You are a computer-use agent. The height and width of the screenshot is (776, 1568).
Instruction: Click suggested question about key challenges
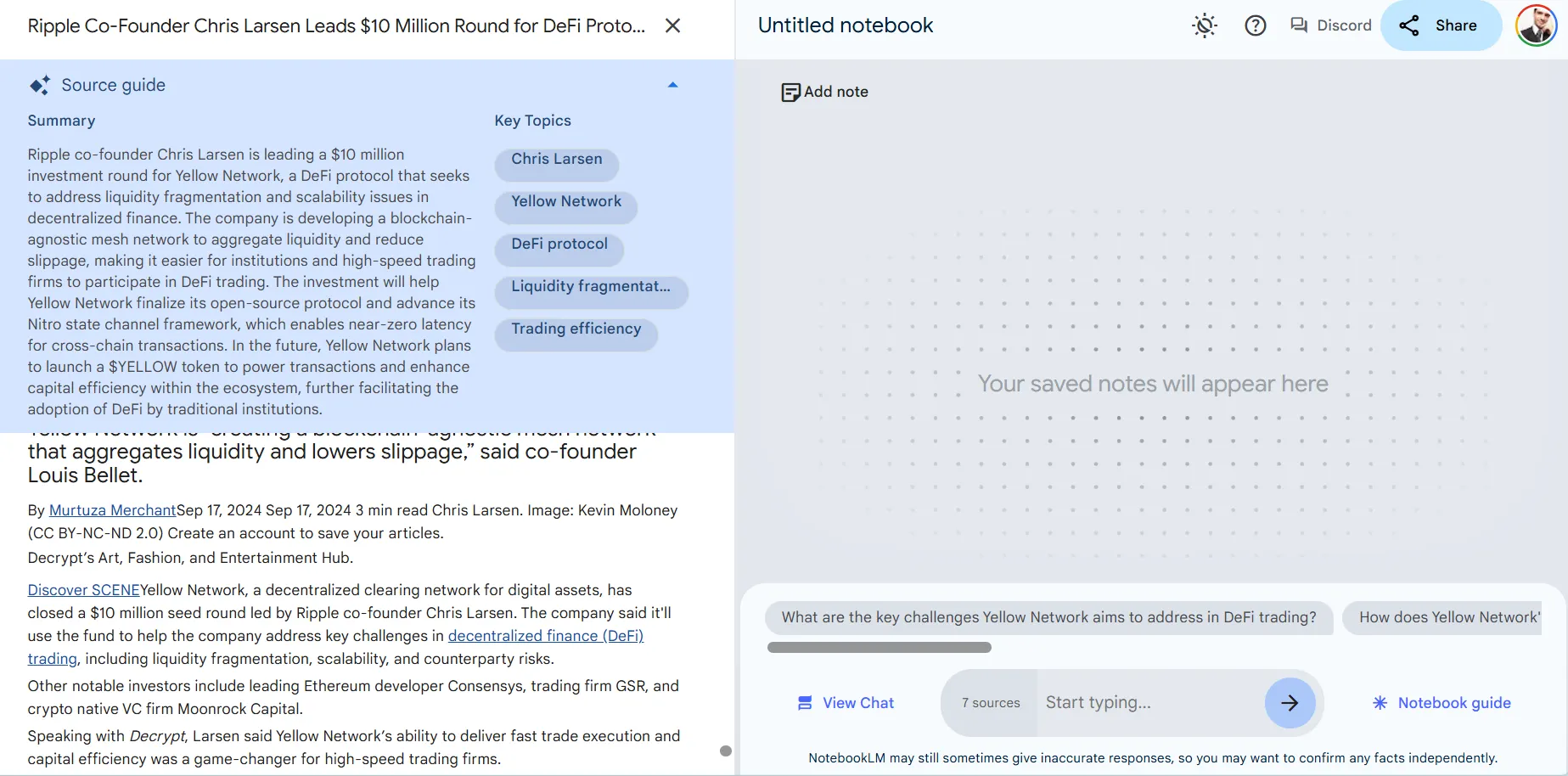(1048, 617)
